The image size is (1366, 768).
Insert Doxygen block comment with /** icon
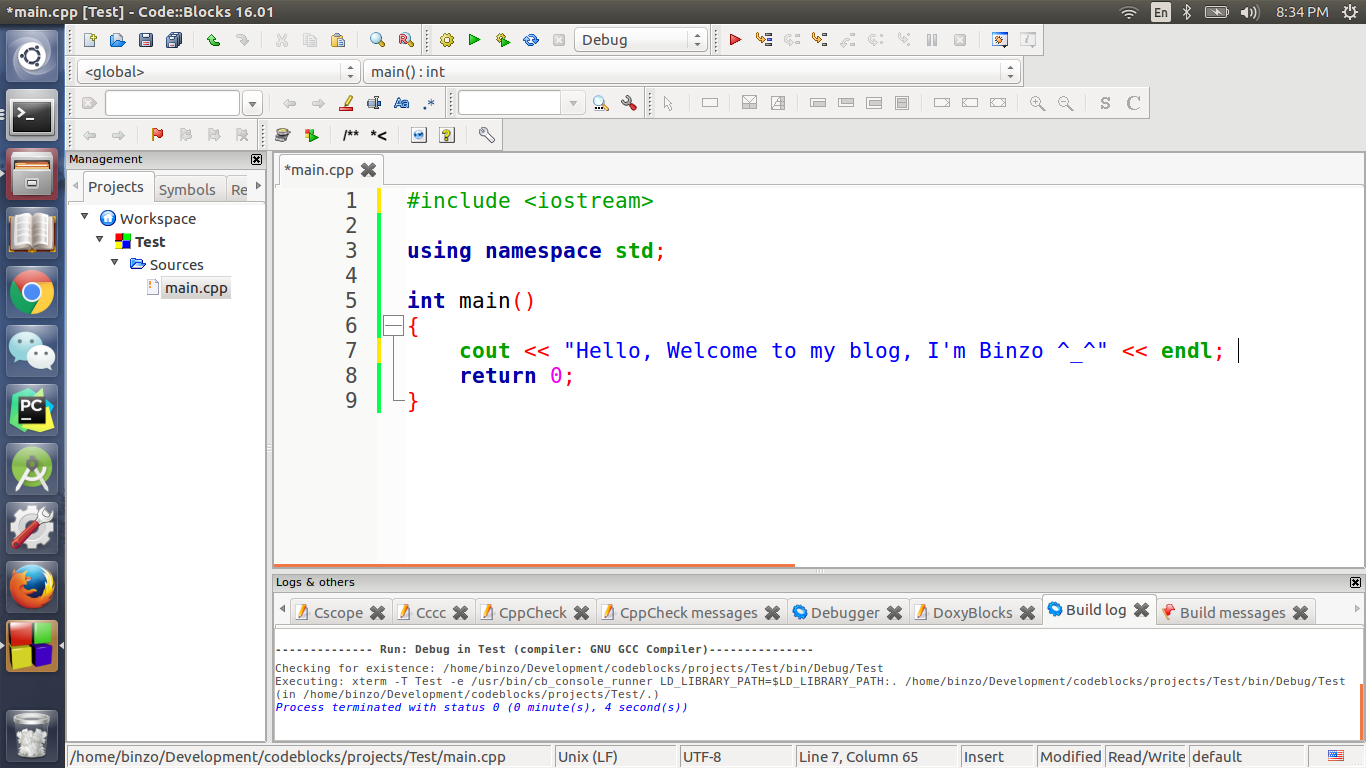pyautogui.click(x=350, y=135)
